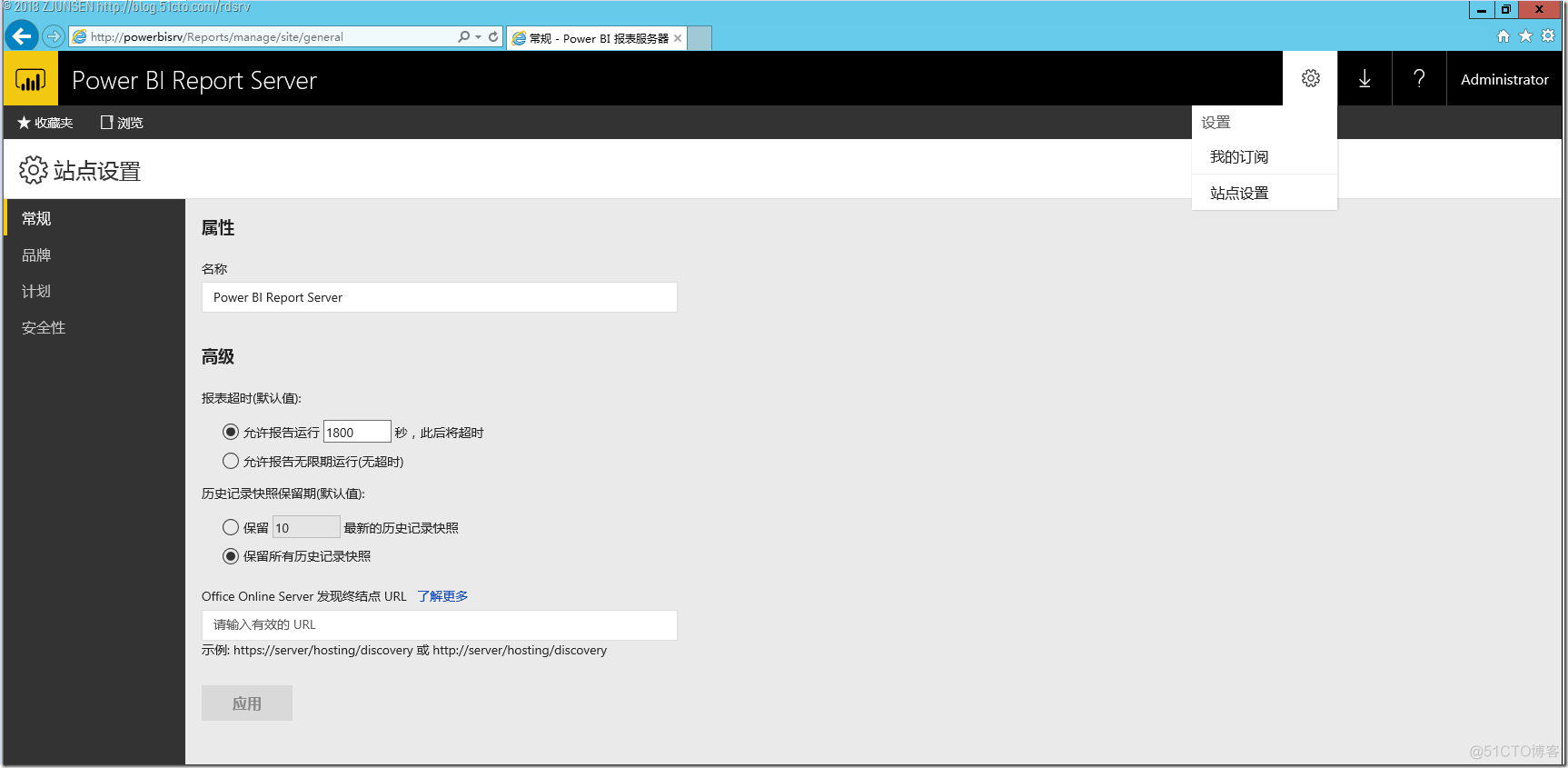This screenshot has width=1568, height=768.
Task: Open the browser favorites star icon
Action: 1525,36
